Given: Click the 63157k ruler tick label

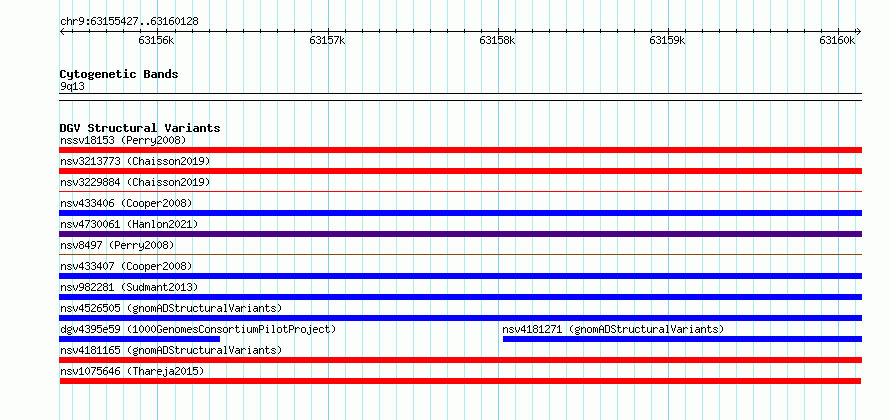Looking at the screenshot, I should click(x=327, y=40).
